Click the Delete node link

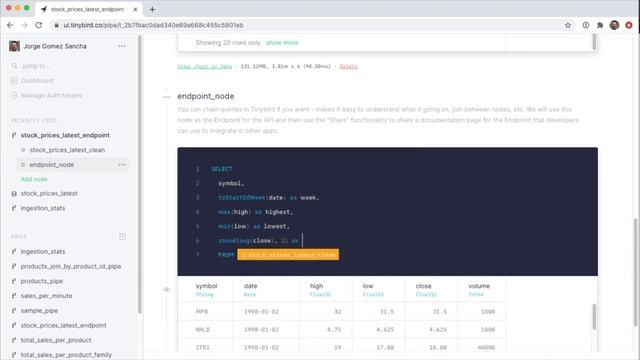click(349, 66)
